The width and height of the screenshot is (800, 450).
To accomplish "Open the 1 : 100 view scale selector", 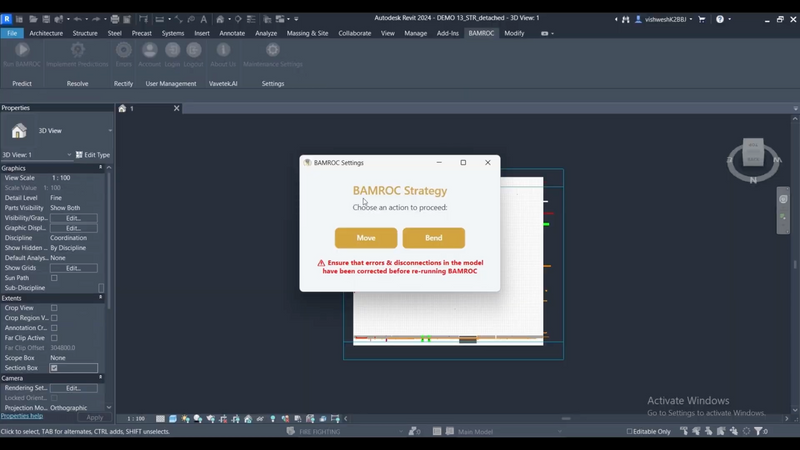I will coord(136,418).
